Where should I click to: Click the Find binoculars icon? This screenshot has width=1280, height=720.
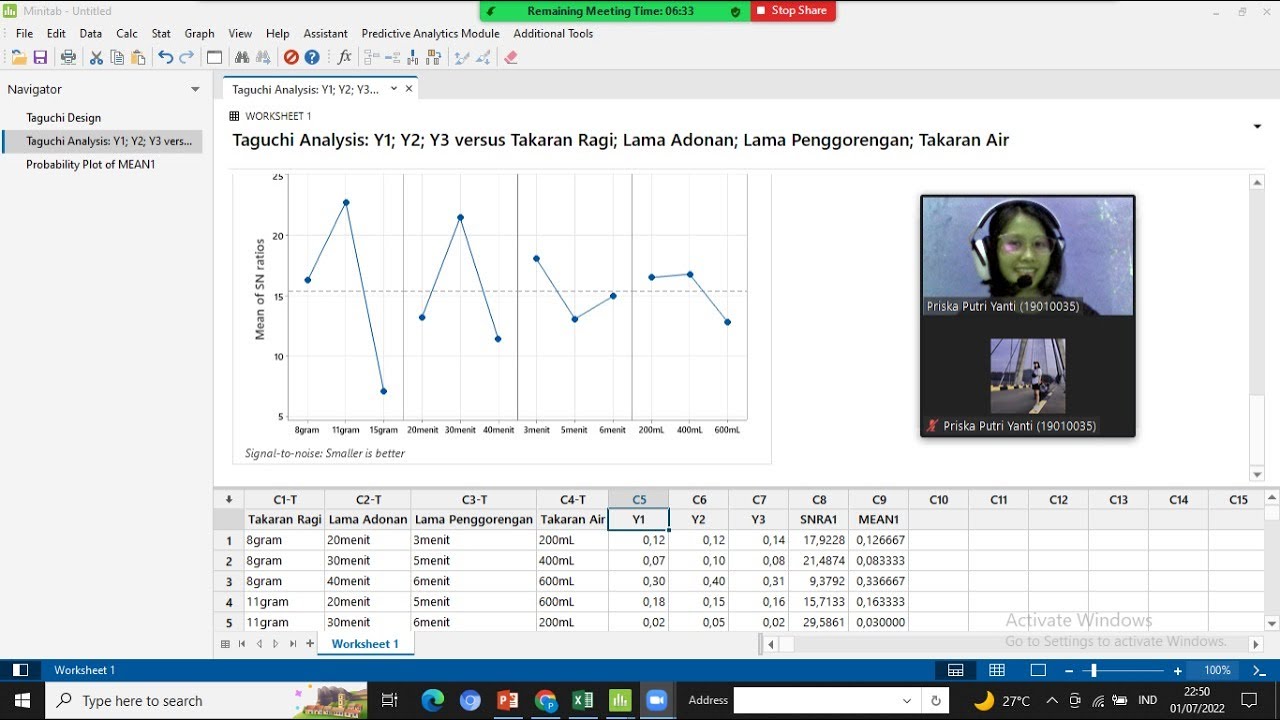pos(242,58)
